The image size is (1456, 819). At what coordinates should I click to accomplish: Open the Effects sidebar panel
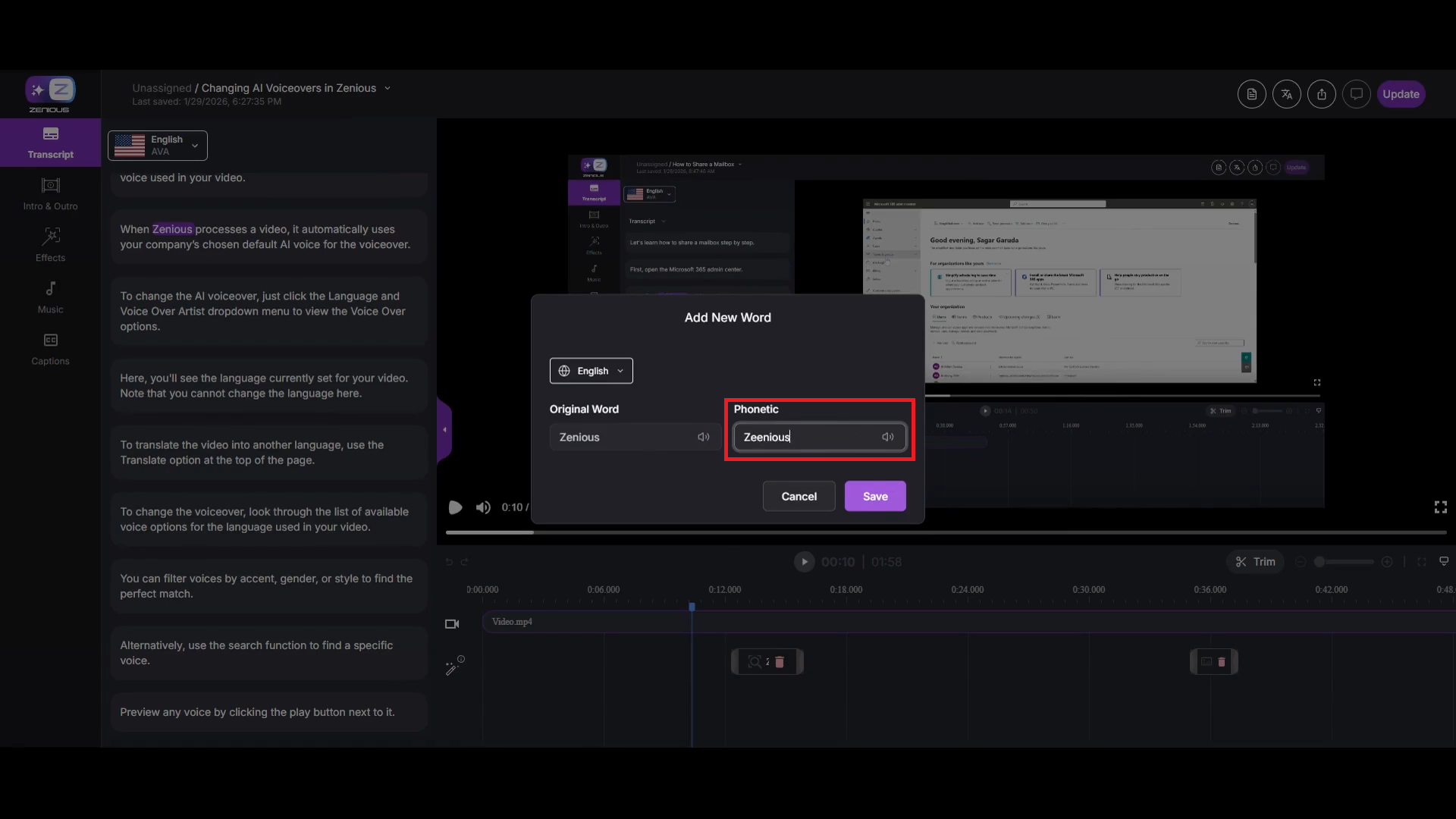[x=50, y=246]
